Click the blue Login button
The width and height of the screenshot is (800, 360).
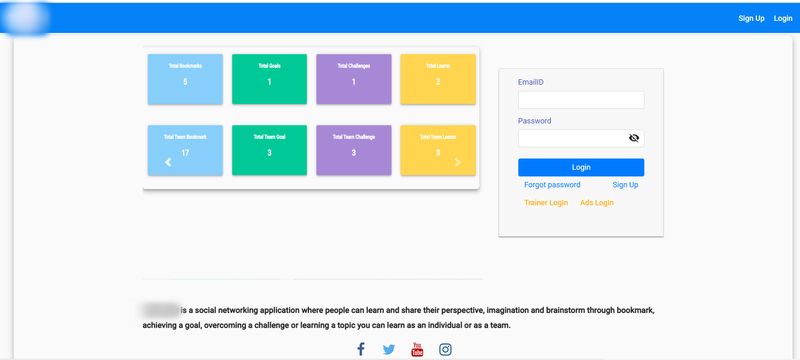pyautogui.click(x=581, y=167)
